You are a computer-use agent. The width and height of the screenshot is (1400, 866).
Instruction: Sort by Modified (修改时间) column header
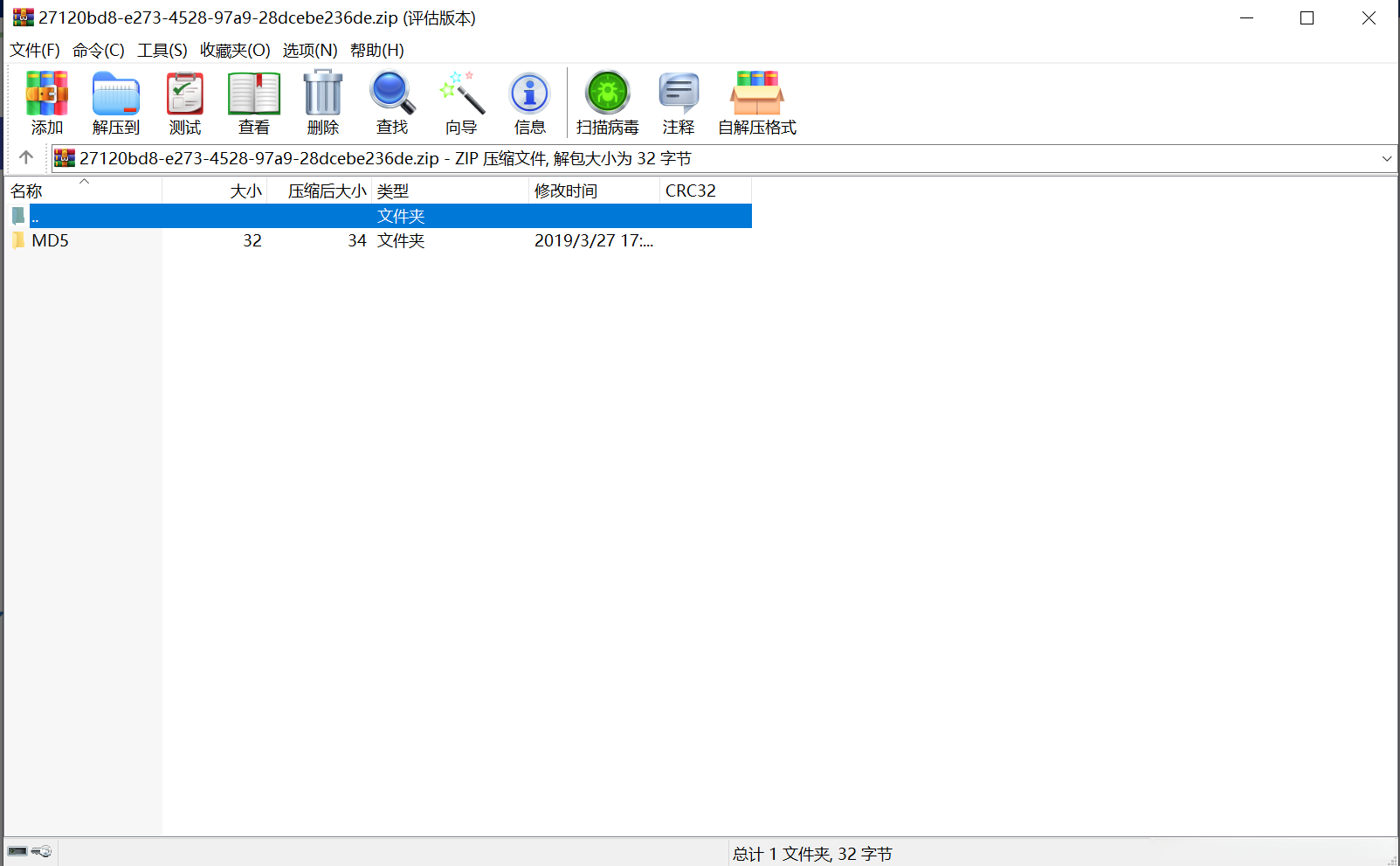(x=595, y=191)
